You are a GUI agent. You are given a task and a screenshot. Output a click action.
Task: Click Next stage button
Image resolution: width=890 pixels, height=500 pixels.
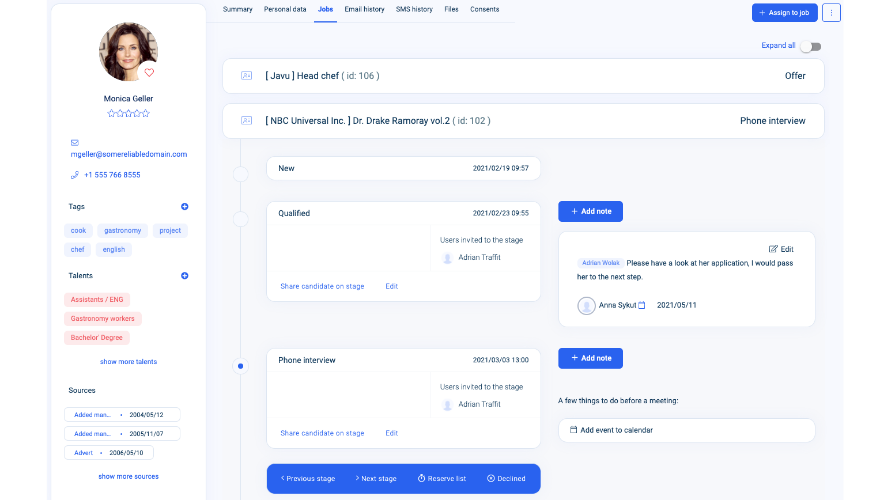[376, 478]
